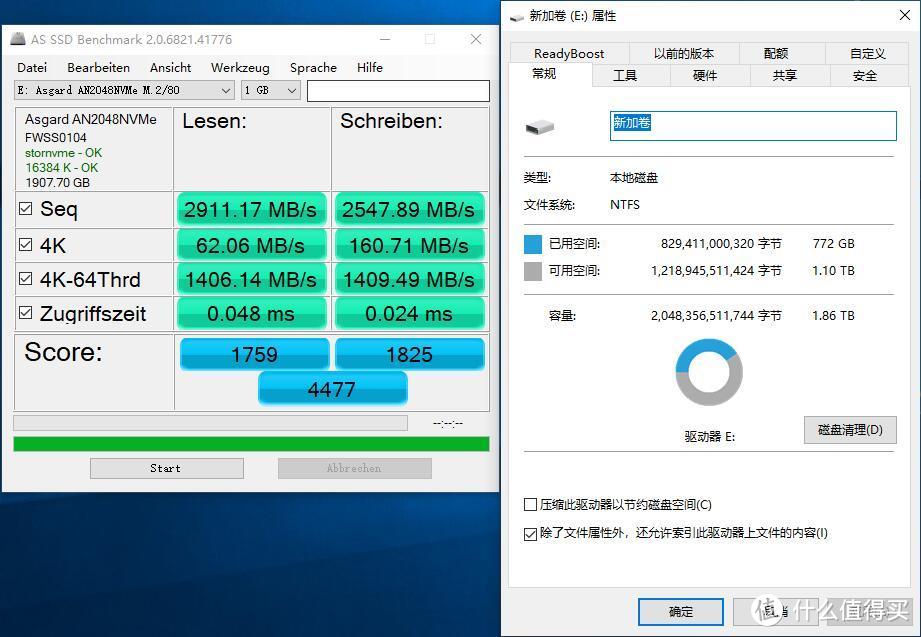The height and width of the screenshot is (637, 921).
Task: Click the drive icon in properties title bar
Action: (517, 17)
